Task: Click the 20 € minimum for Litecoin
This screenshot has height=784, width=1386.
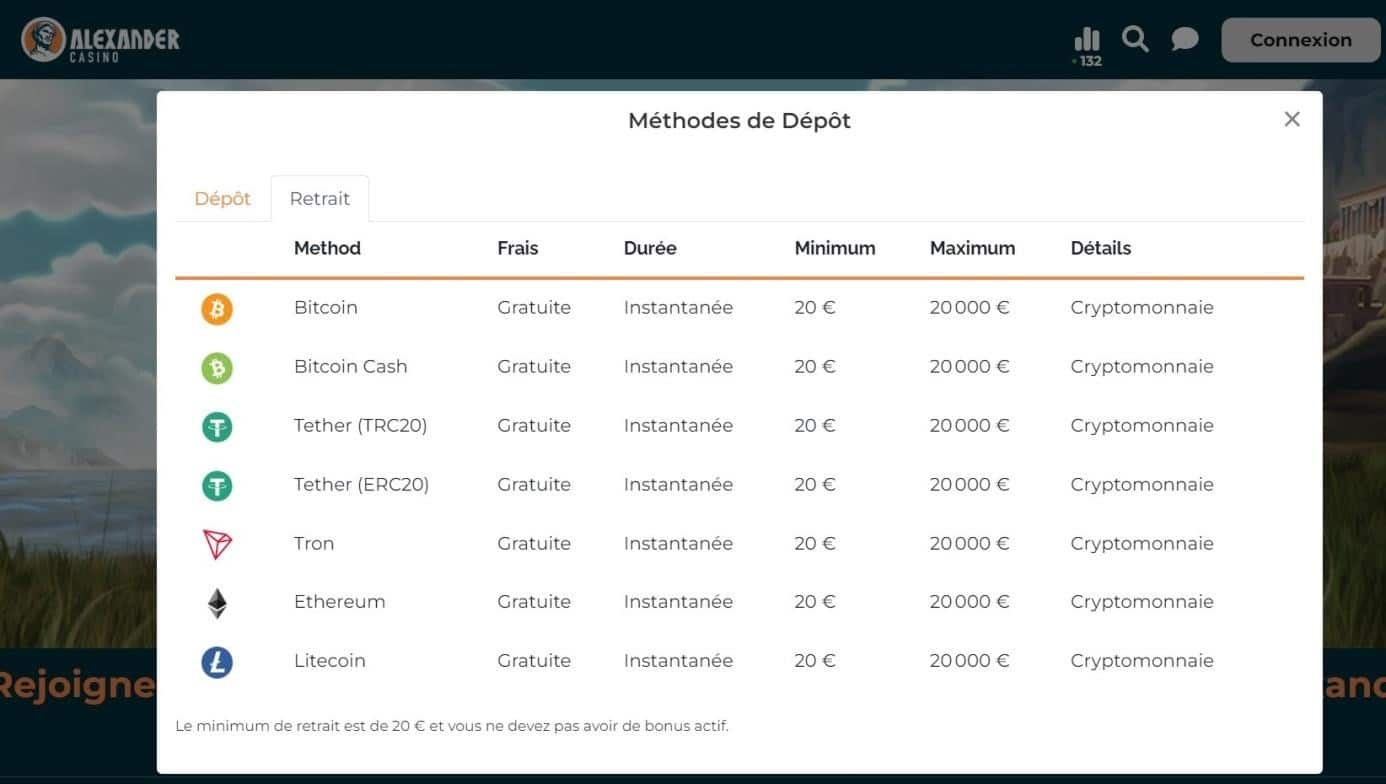Action: point(815,660)
